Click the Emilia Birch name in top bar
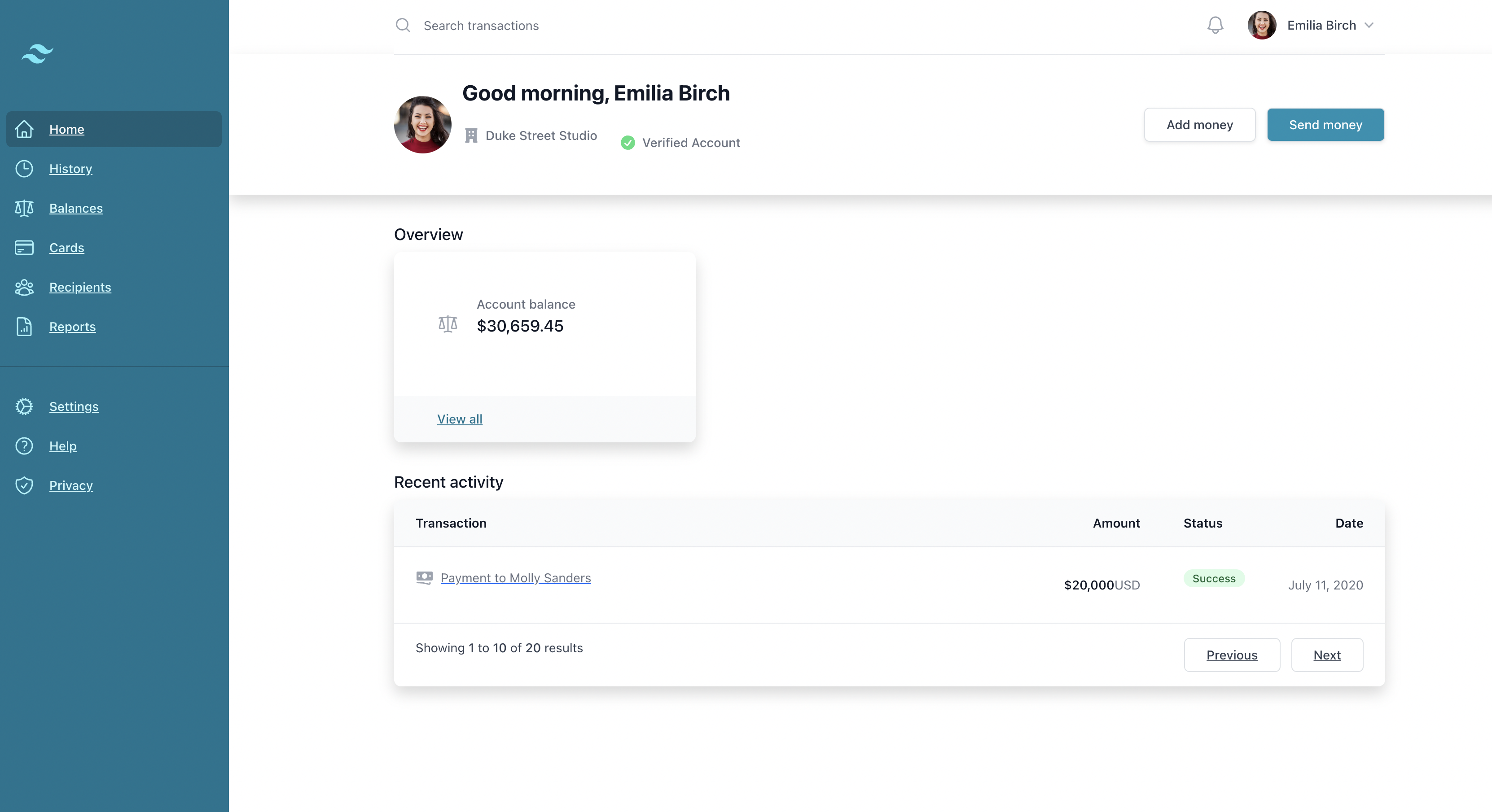The height and width of the screenshot is (812, 1492). (x=1321, y=25)
